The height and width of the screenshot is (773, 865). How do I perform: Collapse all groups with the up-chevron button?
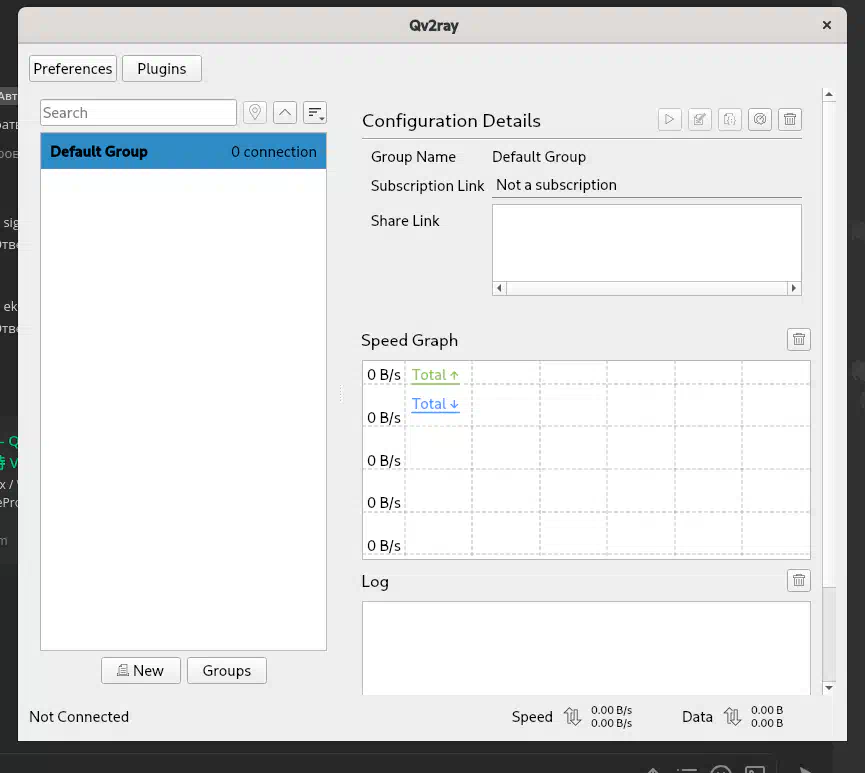(285, 113)
